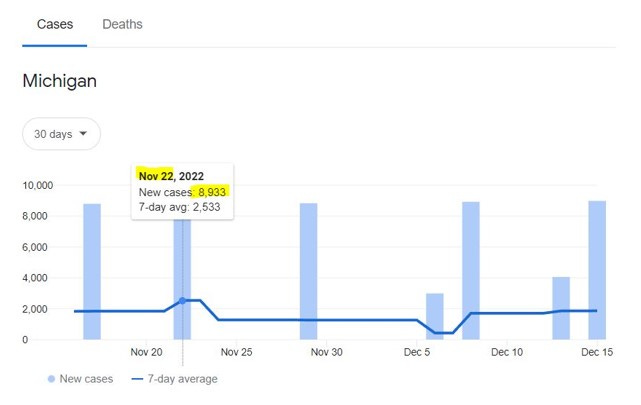Click the dropdown arrow beside 30 days
This screenshot has width=641, height=405.
point(83,133)
